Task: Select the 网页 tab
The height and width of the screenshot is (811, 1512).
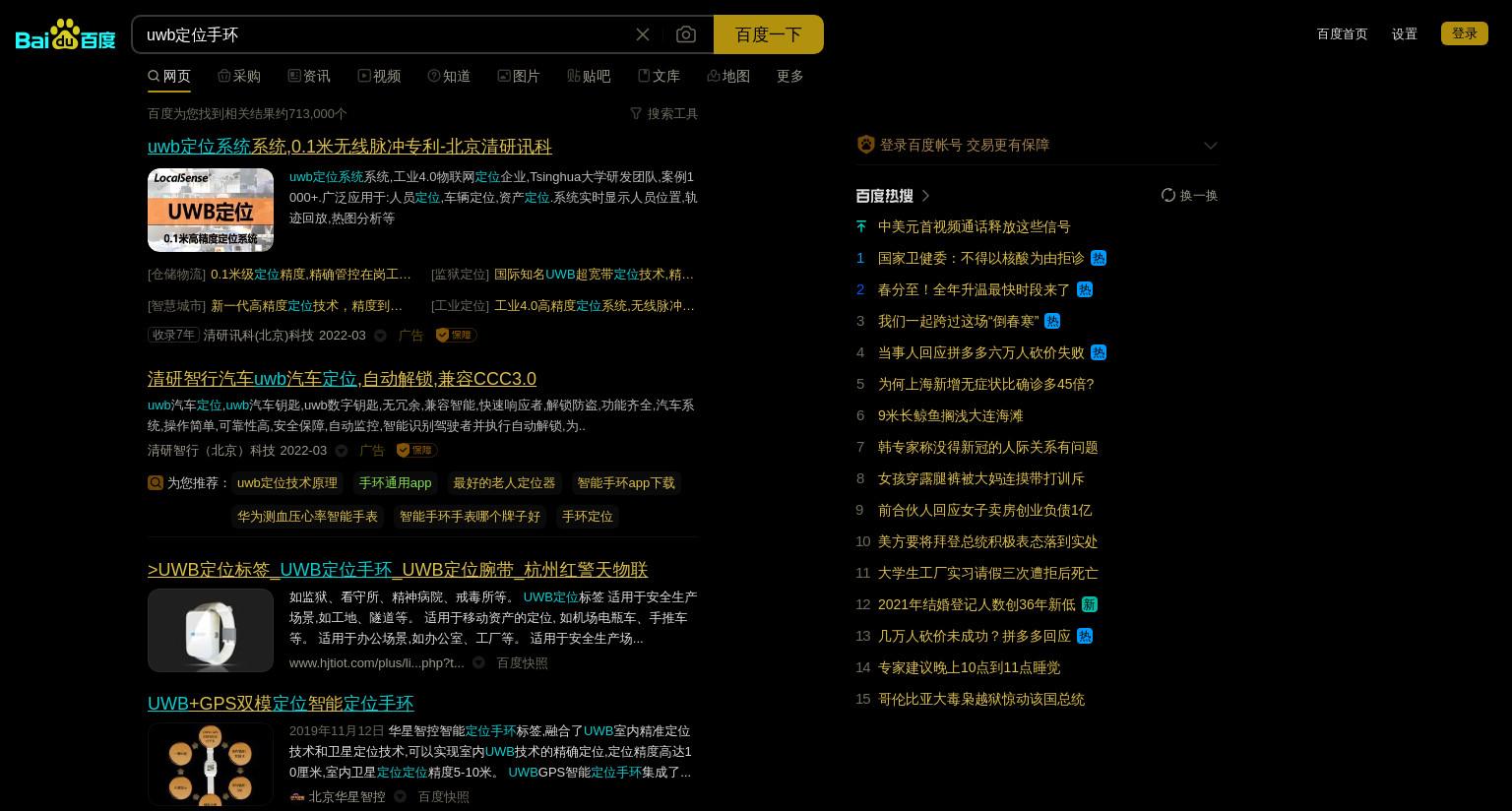Action: pos(169,76)
